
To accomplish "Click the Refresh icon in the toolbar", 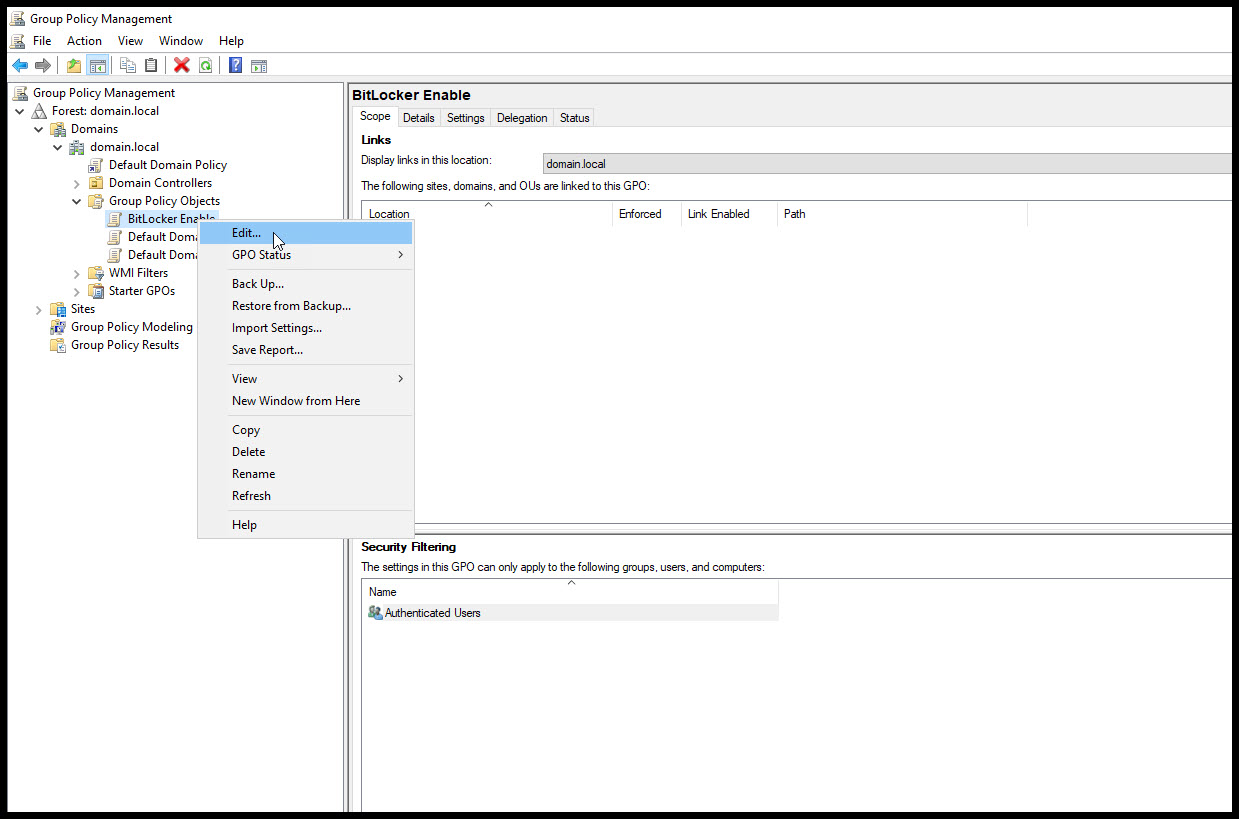I will 205,64.
